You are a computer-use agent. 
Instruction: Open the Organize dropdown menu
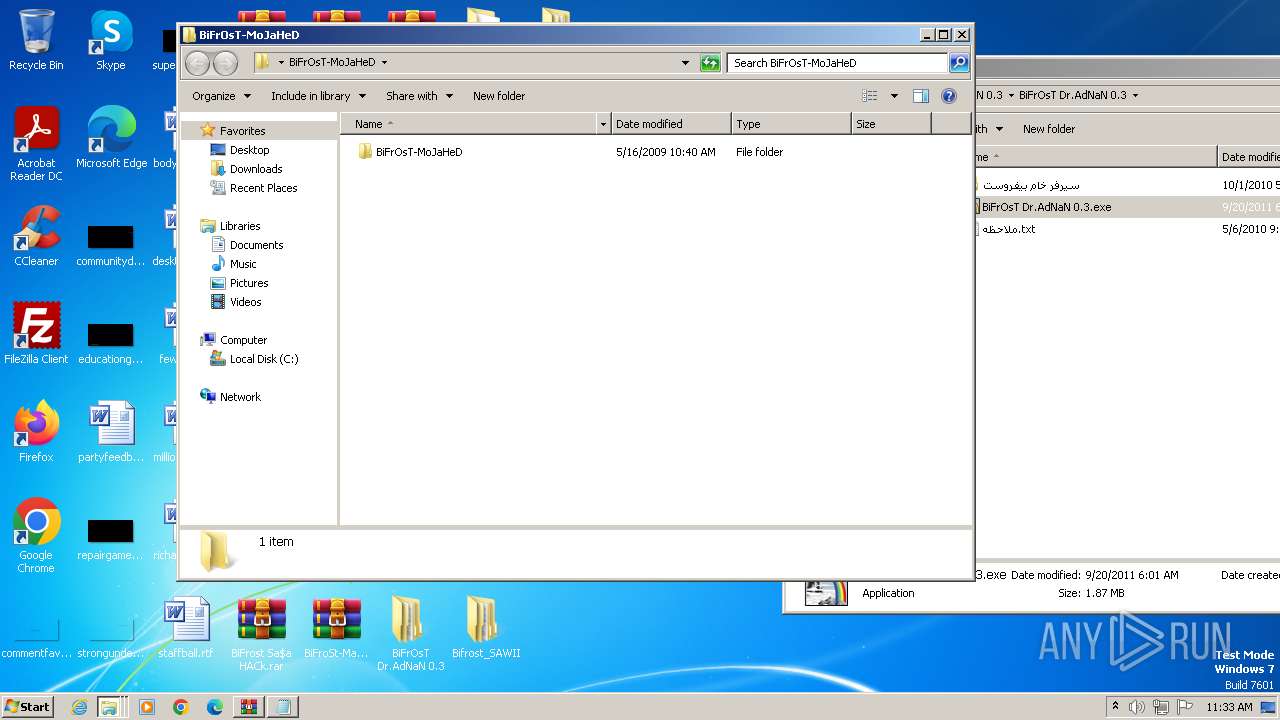[221, 96]
